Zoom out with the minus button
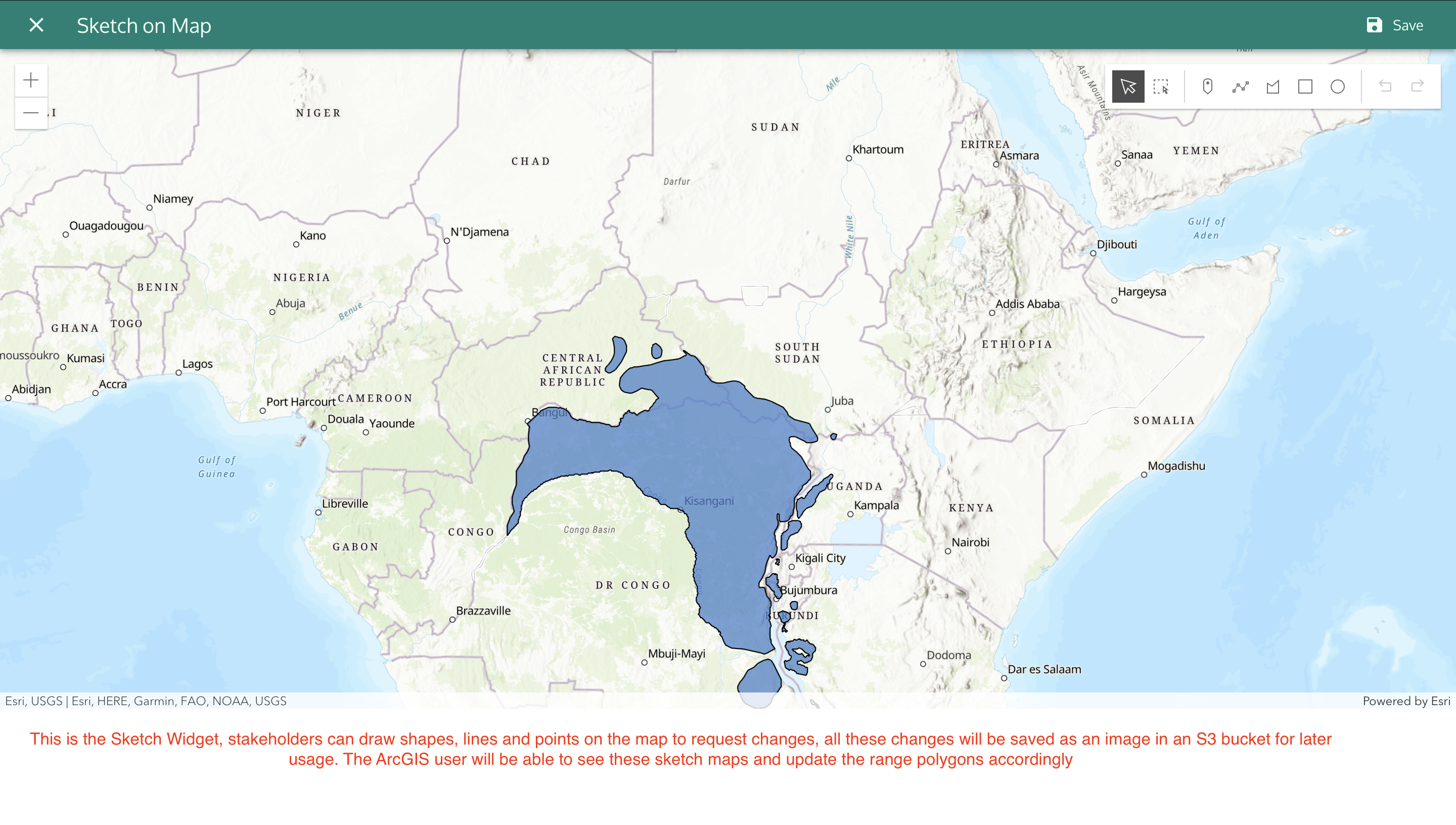 click(31, 113)
